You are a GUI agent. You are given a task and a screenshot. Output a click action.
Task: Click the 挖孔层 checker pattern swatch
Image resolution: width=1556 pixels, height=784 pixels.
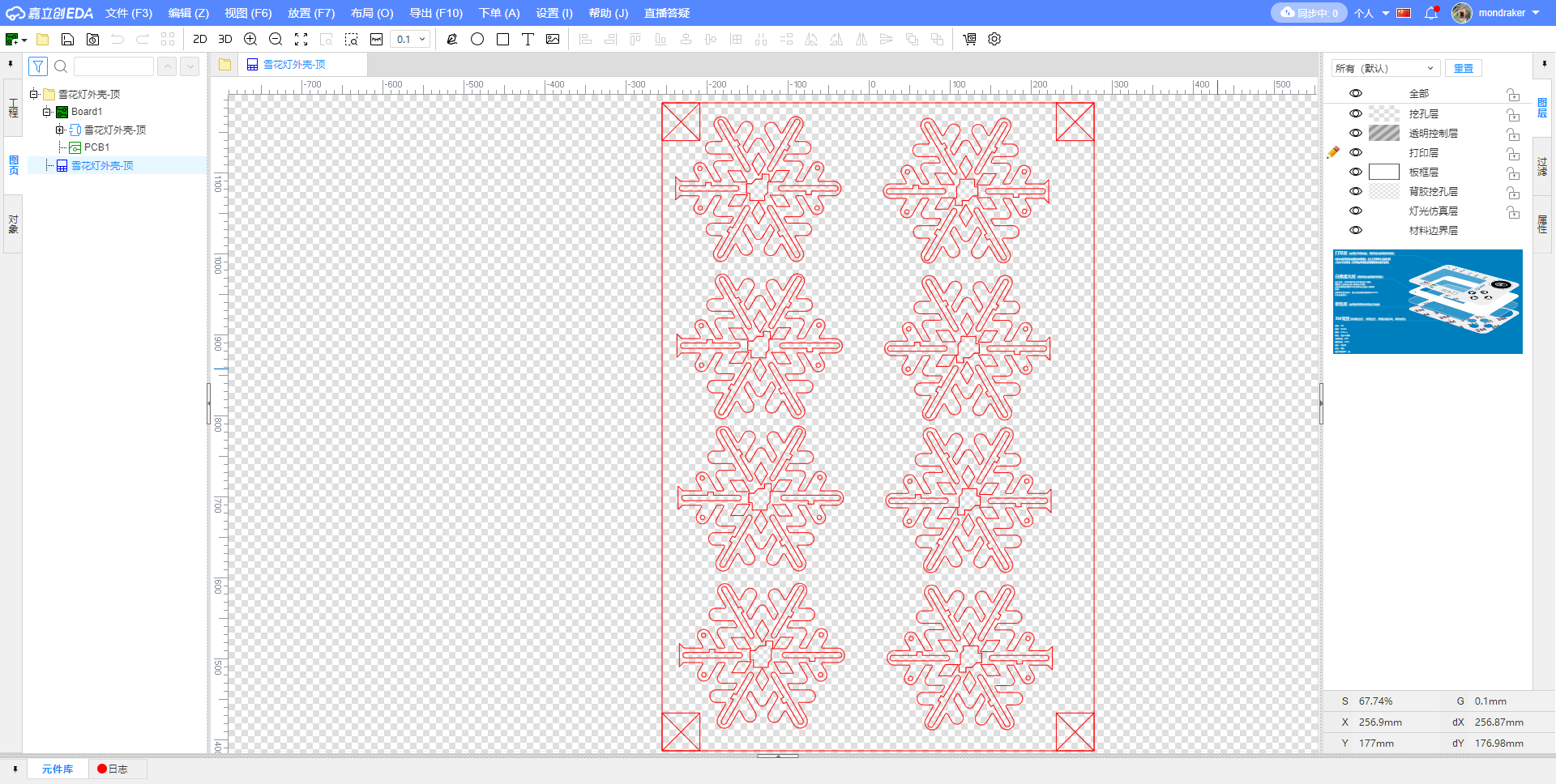pyautogui.click(x=1384, y=113)
